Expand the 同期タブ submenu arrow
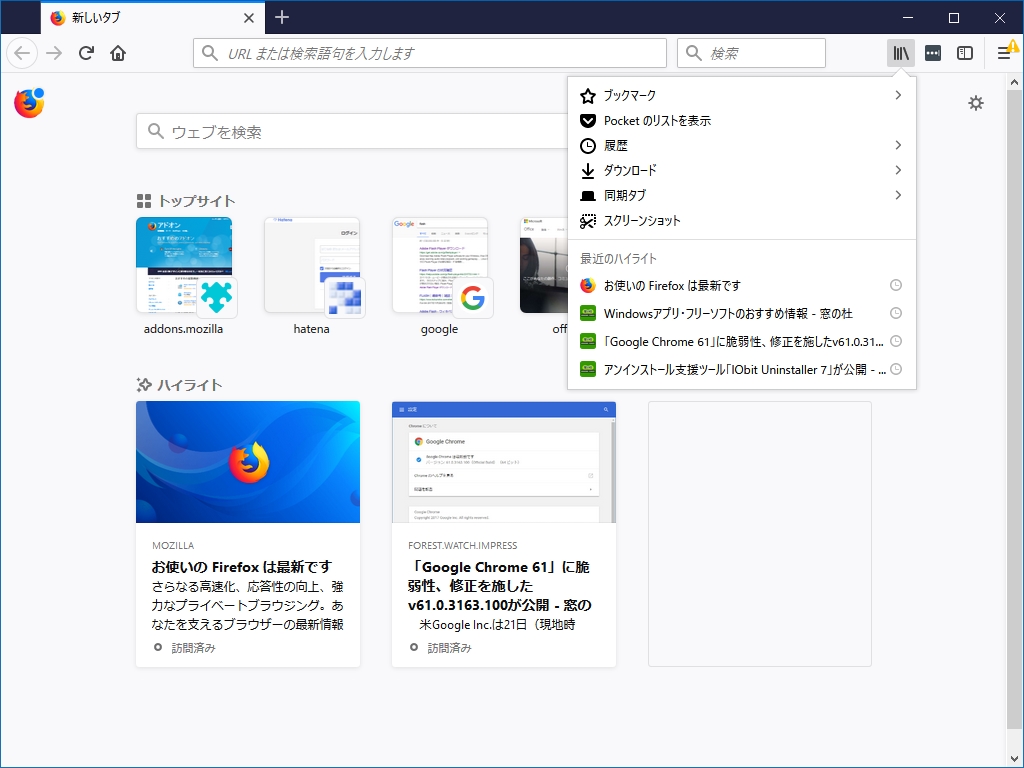The image size is (1024, 768). tap(899, 195)
